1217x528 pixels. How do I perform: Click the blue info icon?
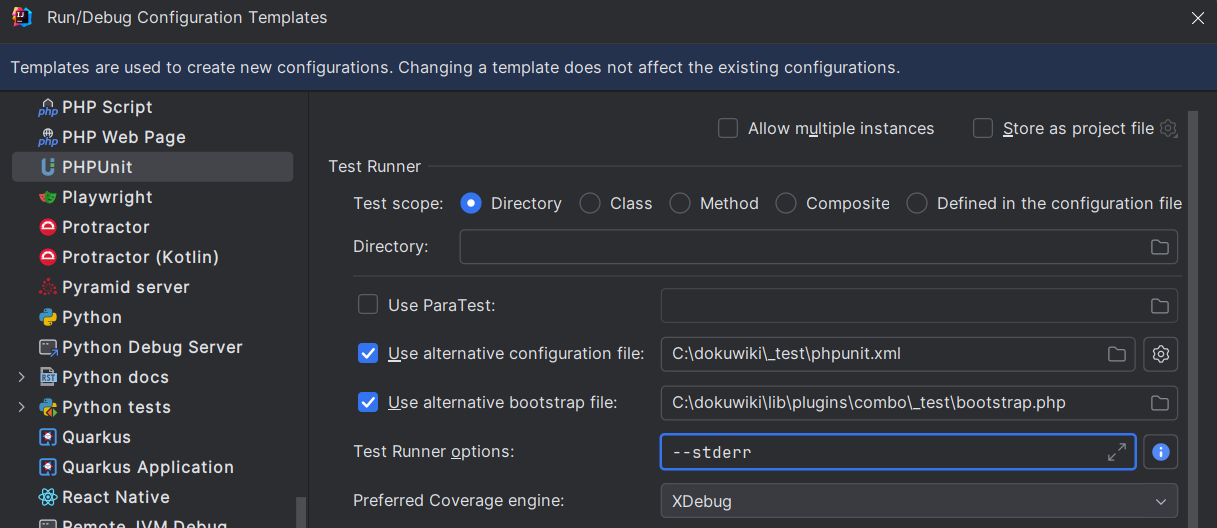(1160, 452)
